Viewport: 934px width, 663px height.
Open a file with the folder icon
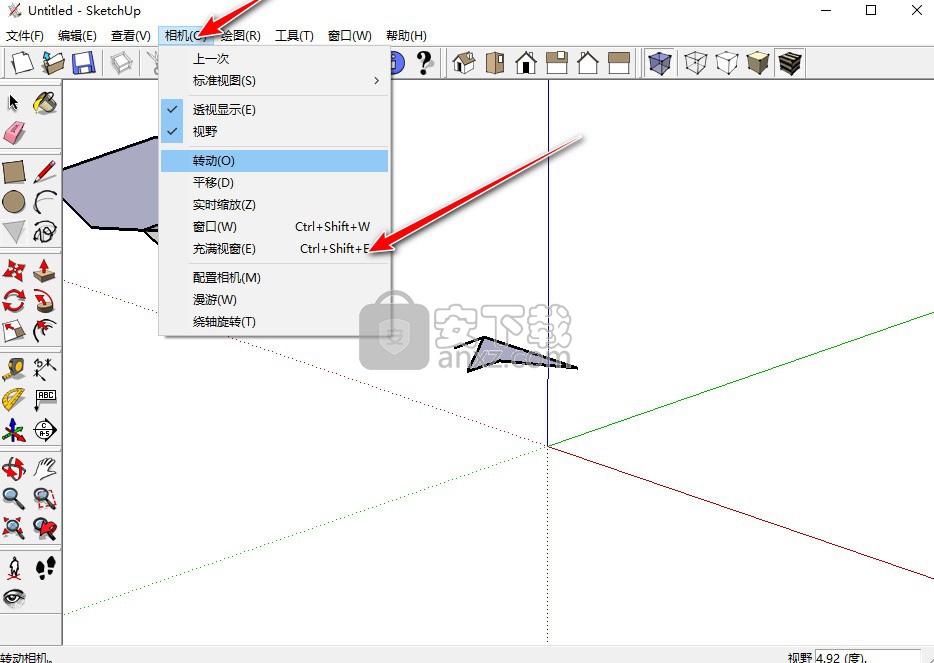click(x=53, y=63)
